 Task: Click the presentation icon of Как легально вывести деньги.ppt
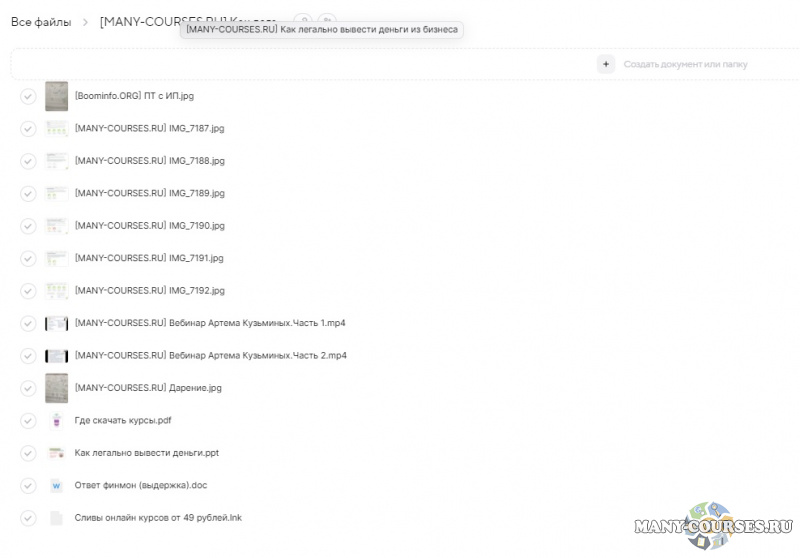pos(56,453)
